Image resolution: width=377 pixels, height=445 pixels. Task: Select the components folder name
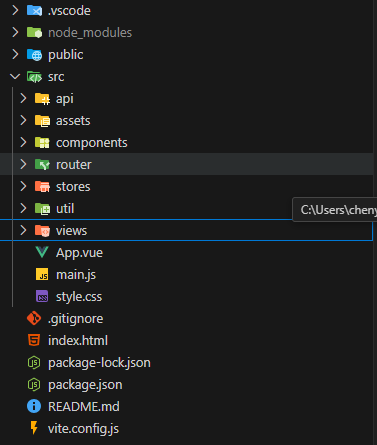click(92, 143)
